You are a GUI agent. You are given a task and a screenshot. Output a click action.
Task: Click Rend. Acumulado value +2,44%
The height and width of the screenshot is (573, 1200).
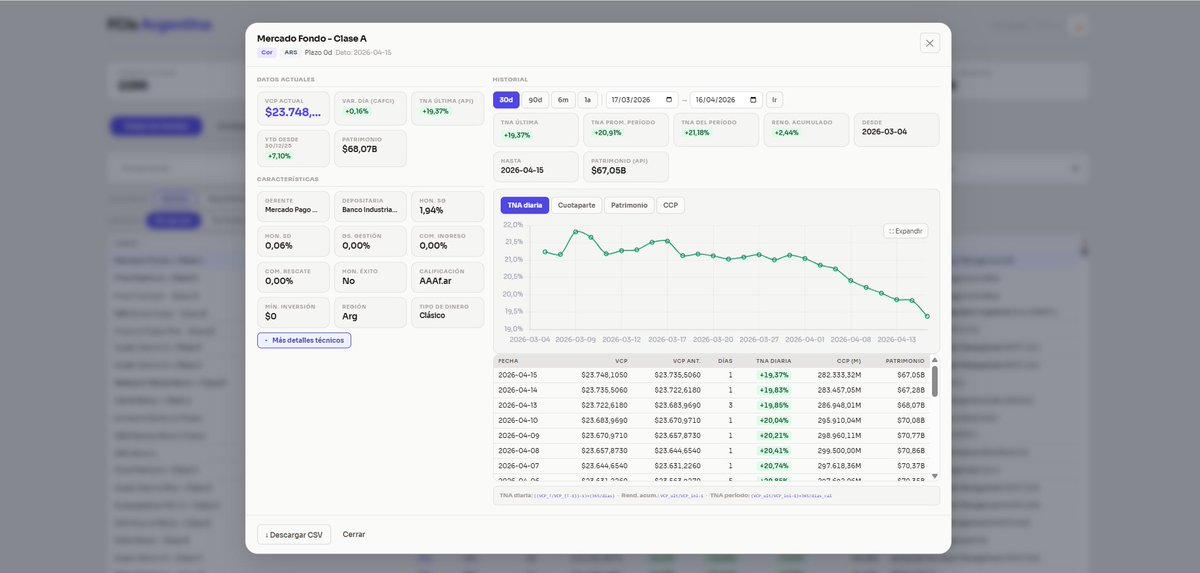tap(786, 133)
